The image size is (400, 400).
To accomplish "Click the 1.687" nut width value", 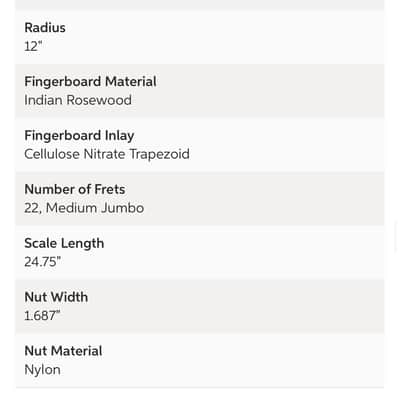I will 42,316.
